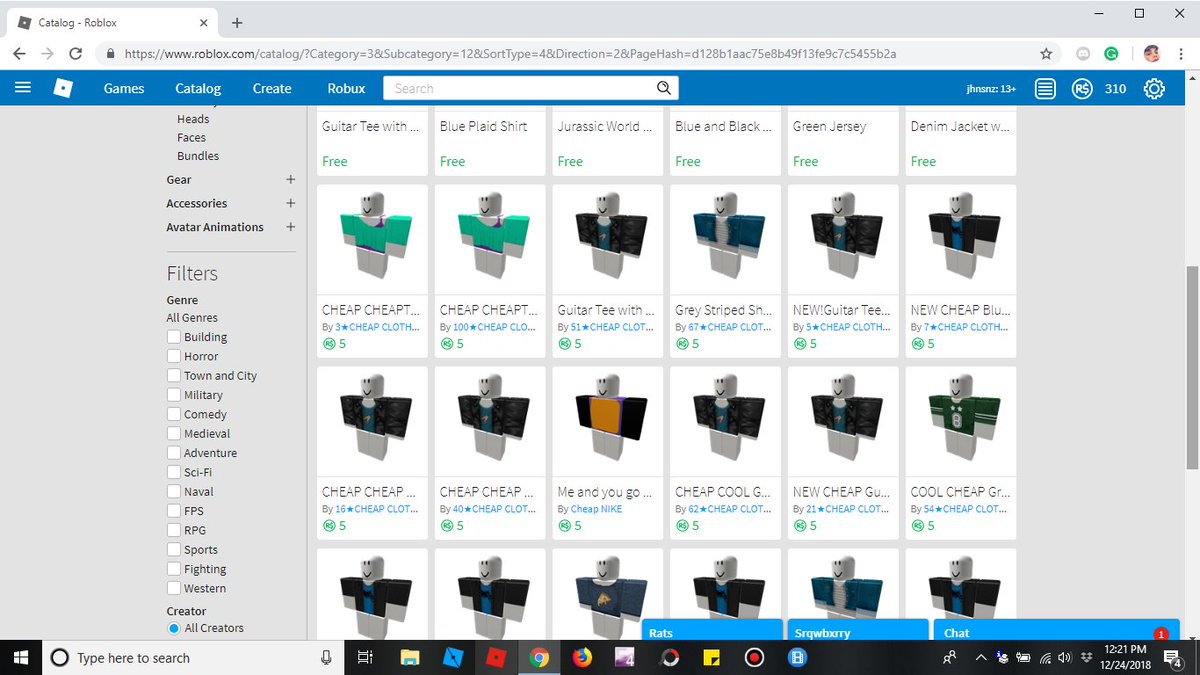Open the Srqwbxrry chat tab
1200x675 pixels.
click(857, 632)
